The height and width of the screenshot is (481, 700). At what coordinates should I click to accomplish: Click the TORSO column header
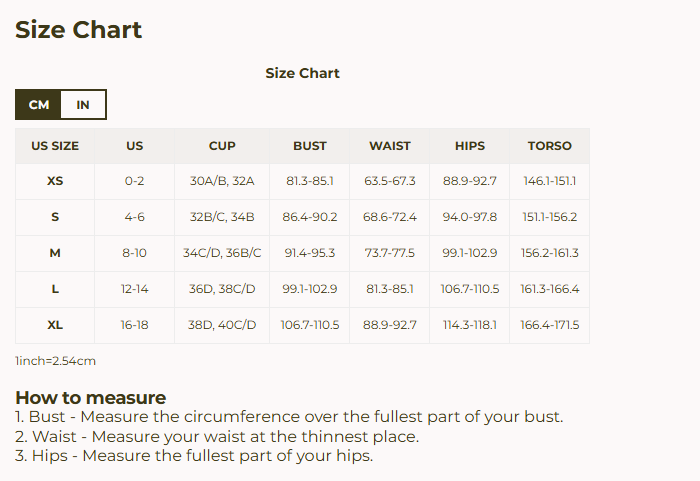[x=550, y=146]
